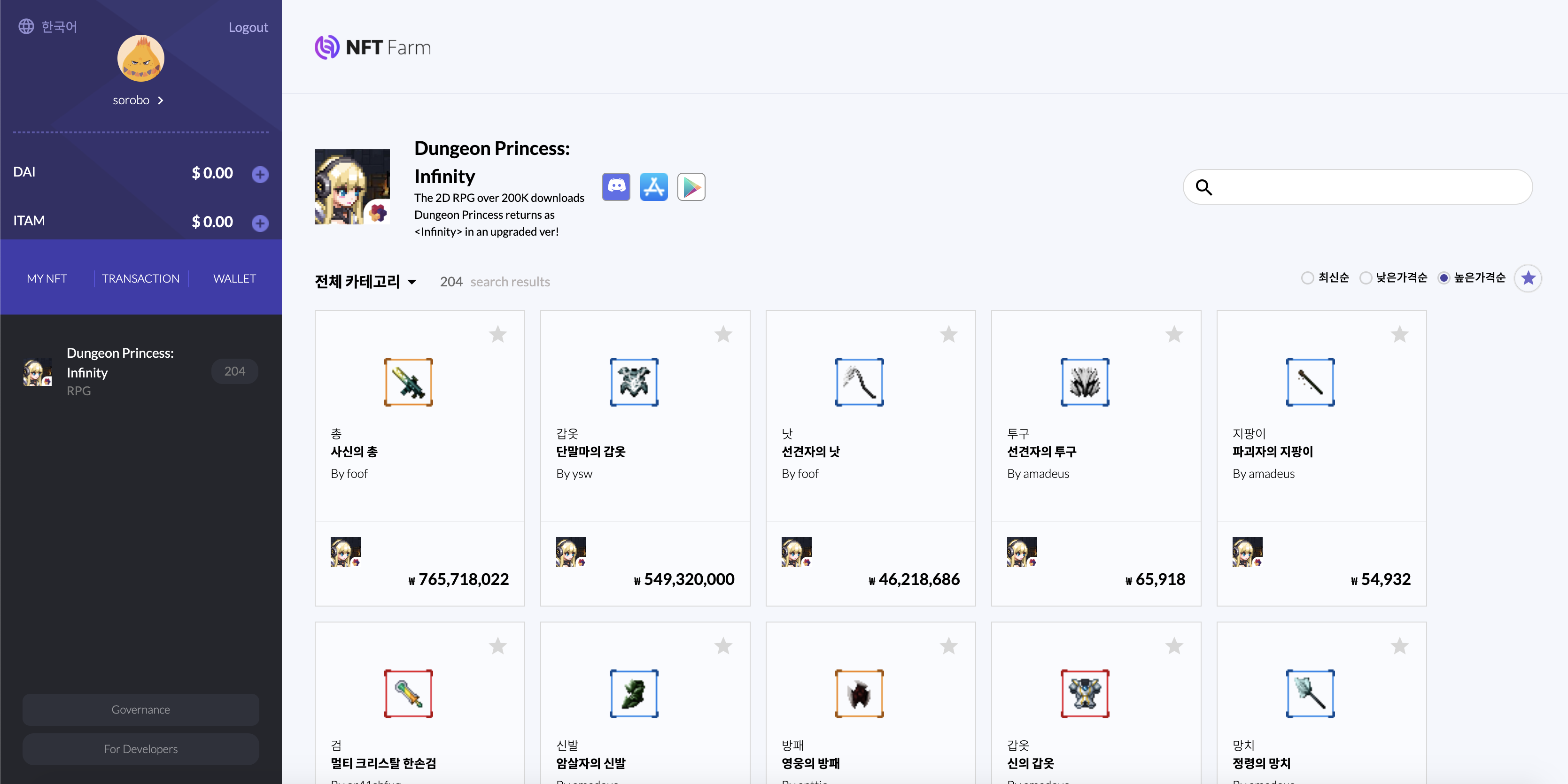Click into the search input field
This screenshot has height=784, width=1568.
[1370, 187]
